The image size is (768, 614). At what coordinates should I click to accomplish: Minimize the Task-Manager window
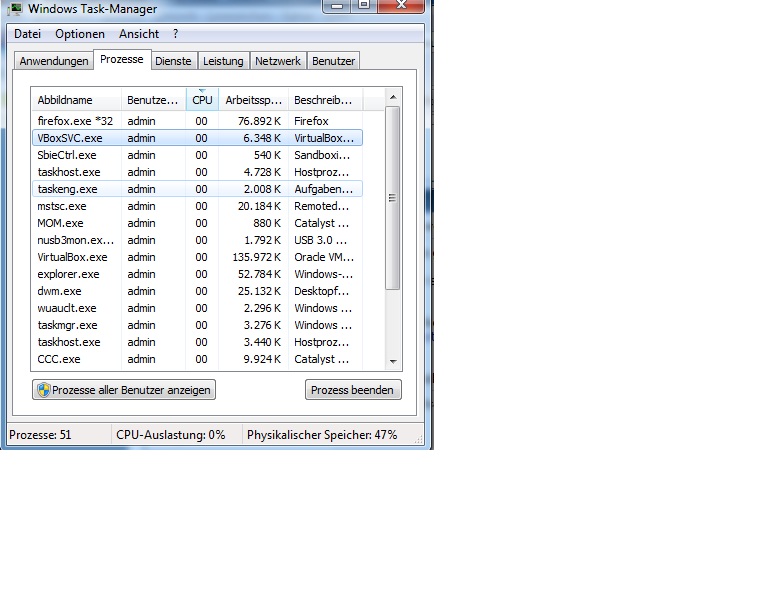coord(337,5)
